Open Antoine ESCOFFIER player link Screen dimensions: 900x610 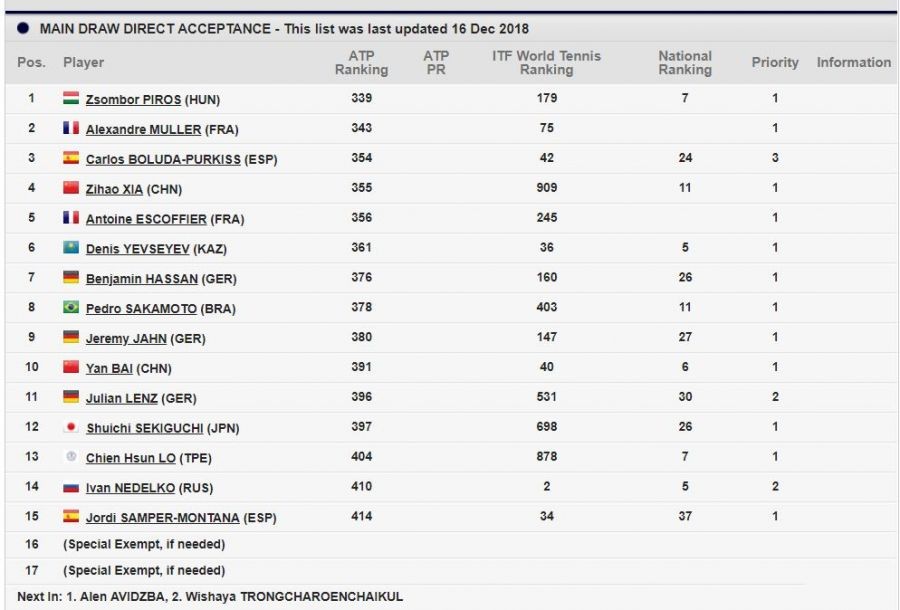tap(146, 219)
